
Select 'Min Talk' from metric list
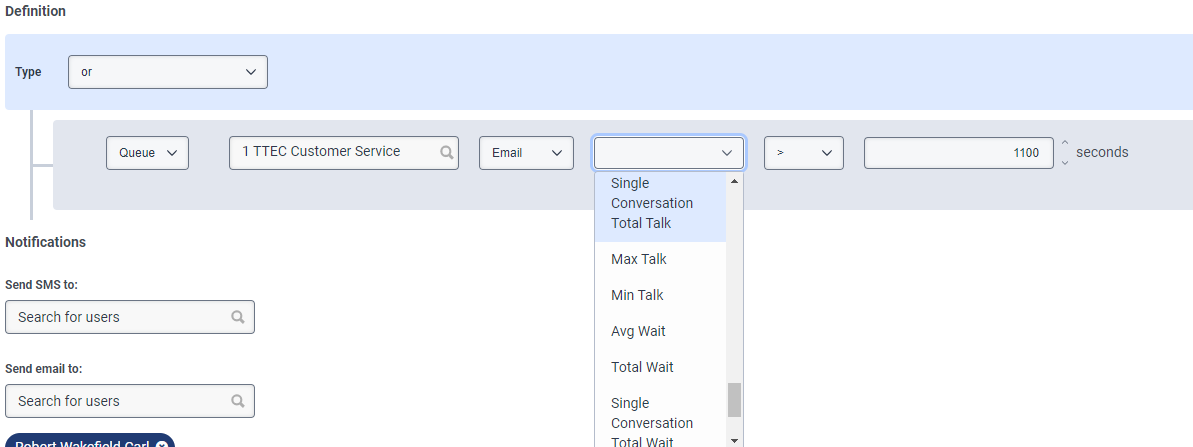[x=637, y=295]
